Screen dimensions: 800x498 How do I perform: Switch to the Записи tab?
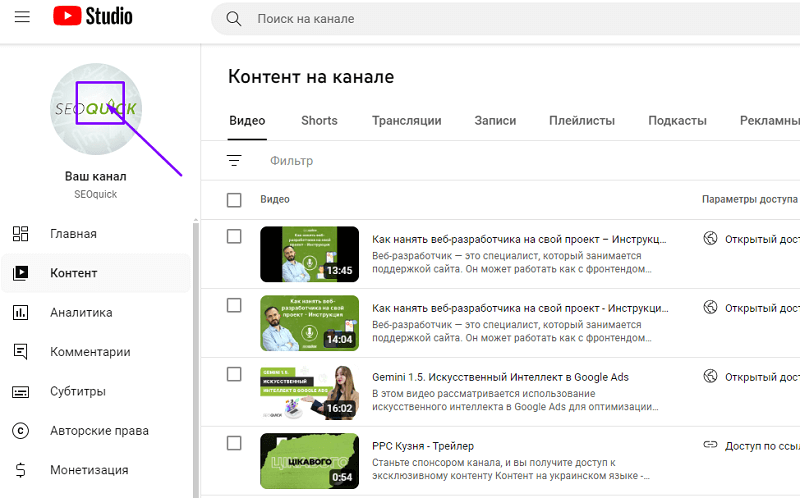coord(495,121)
